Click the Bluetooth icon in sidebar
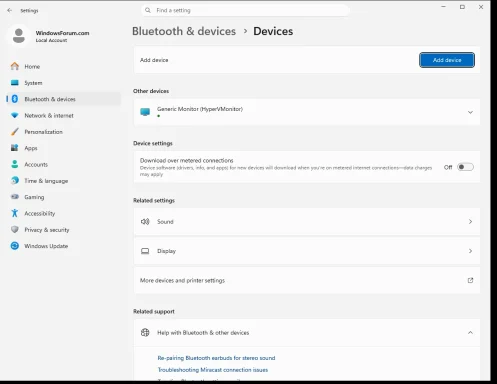The image size is (497, 384). (15, 99)
